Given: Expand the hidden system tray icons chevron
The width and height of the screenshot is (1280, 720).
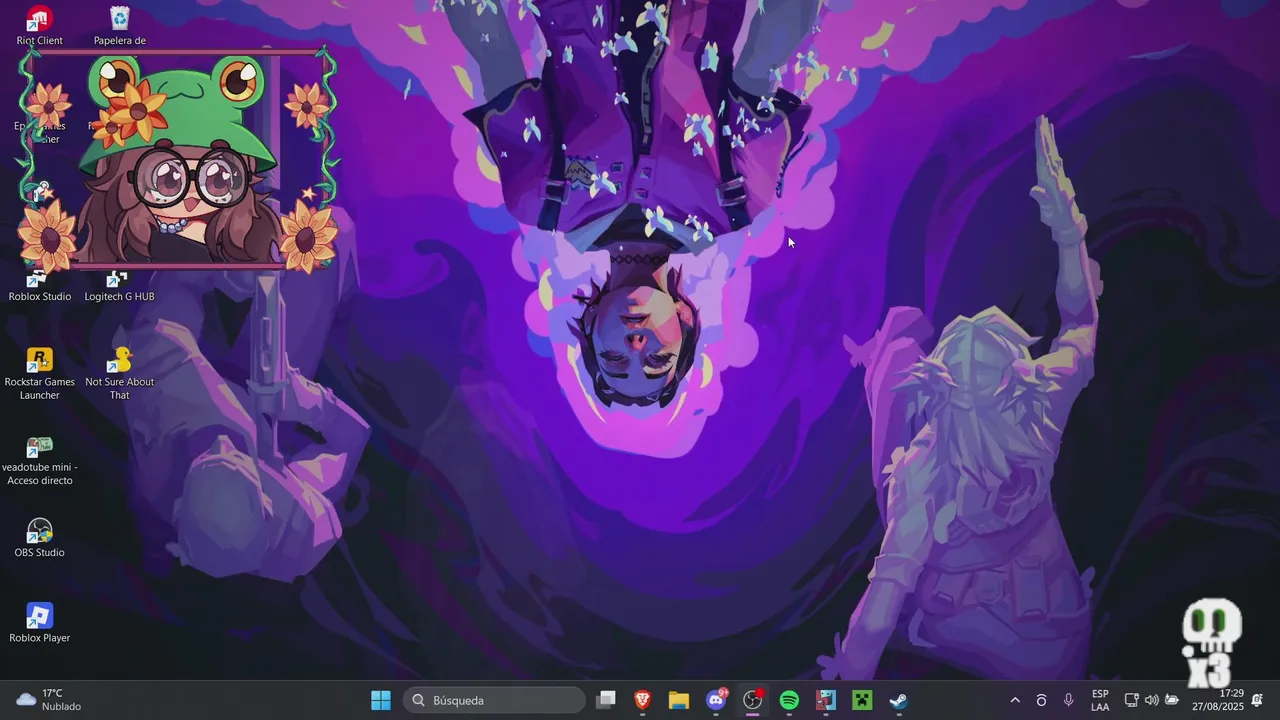Looking at the screenshot, I should tap(1015, 700).
